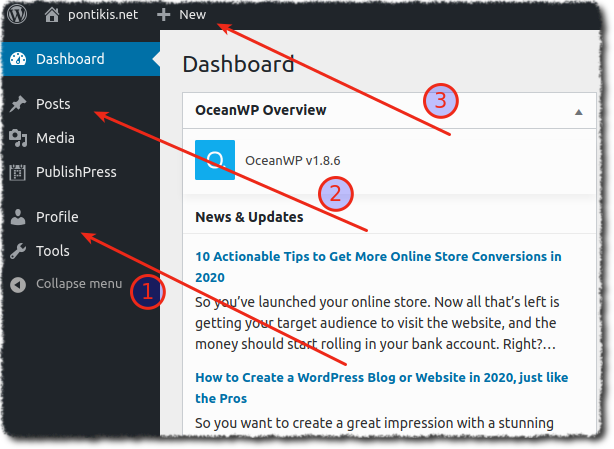This screenshot has height=449, width=614.
Task: Collapse the OceanWP Overview panel
Action: [578, 112]
